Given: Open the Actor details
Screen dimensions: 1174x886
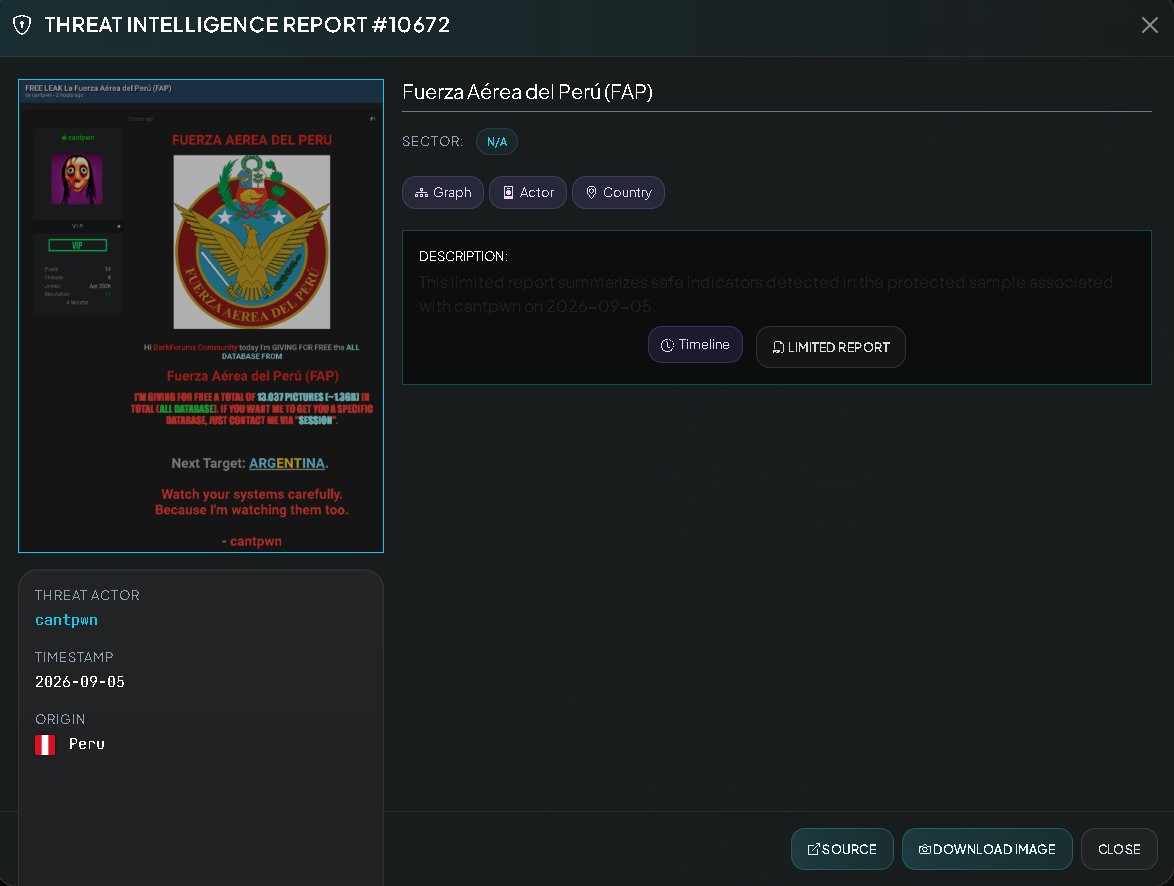Looking at the screenshot, I should point(528,192).
